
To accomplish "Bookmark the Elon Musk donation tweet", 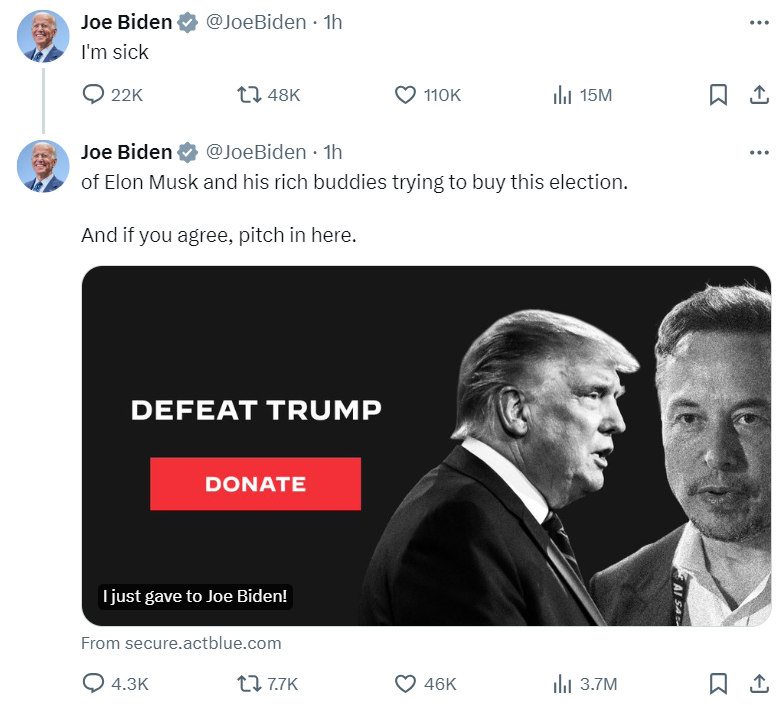I will [718, 684].
